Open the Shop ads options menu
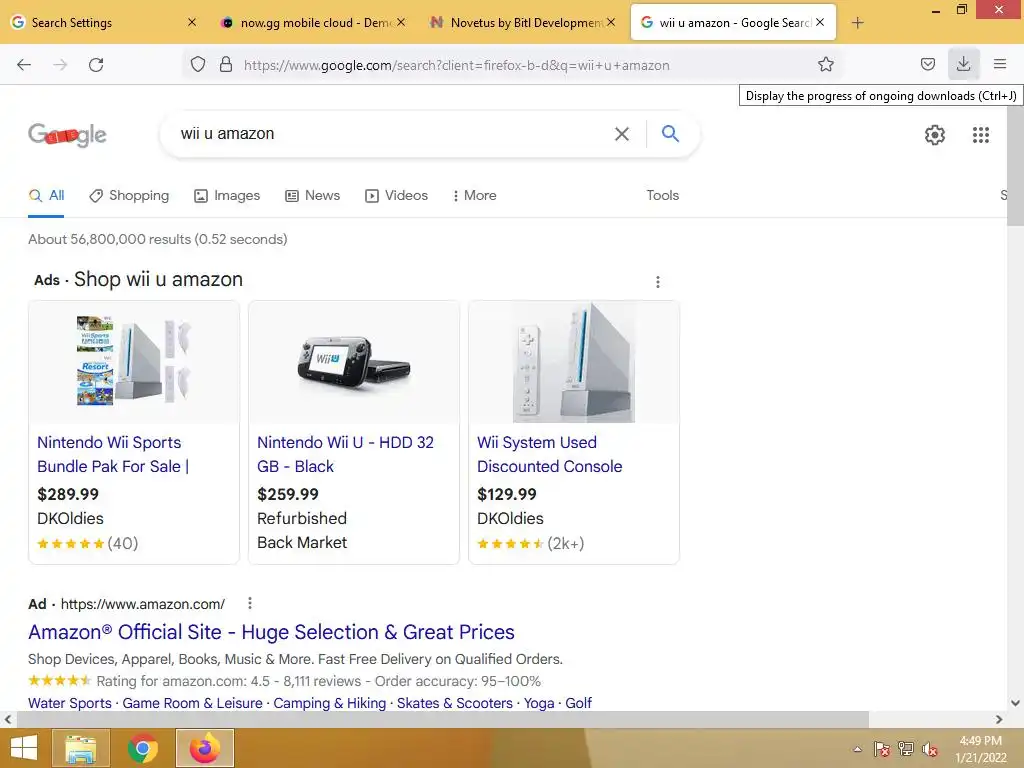Screen dimensions: 1024x768 click(x=658, y=281)
